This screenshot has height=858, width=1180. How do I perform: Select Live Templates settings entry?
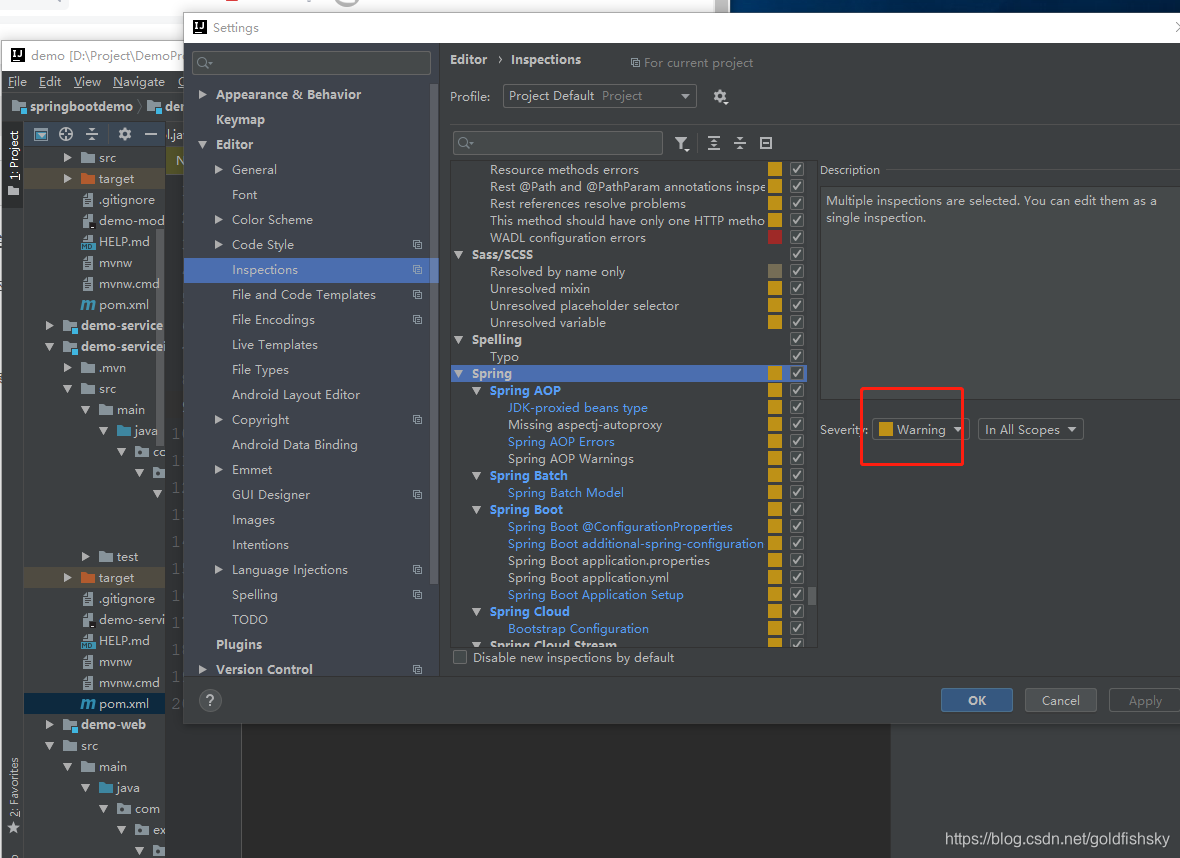(275, 345)
